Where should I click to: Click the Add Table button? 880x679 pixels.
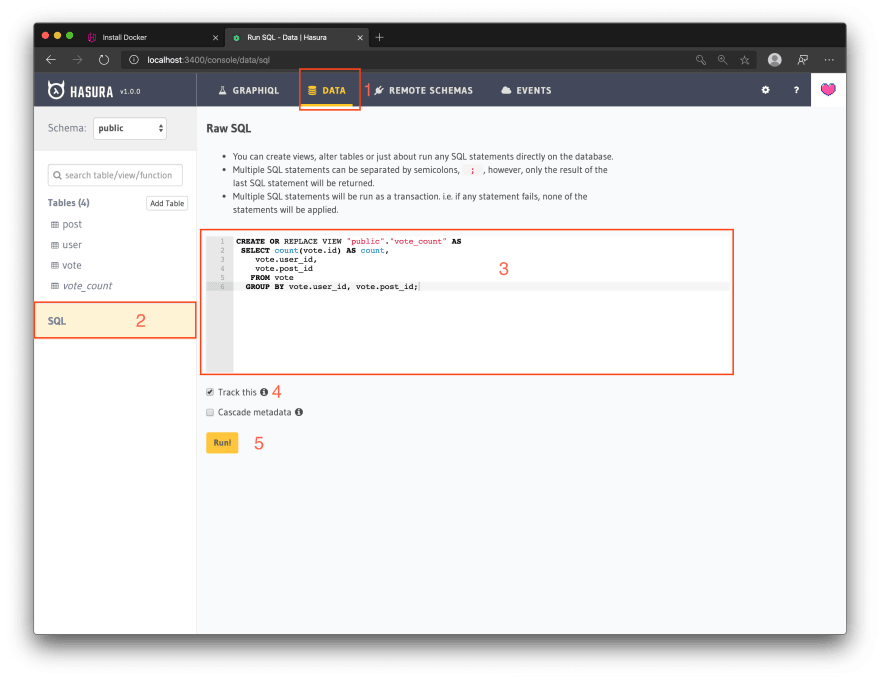click(x=167, y=203)
